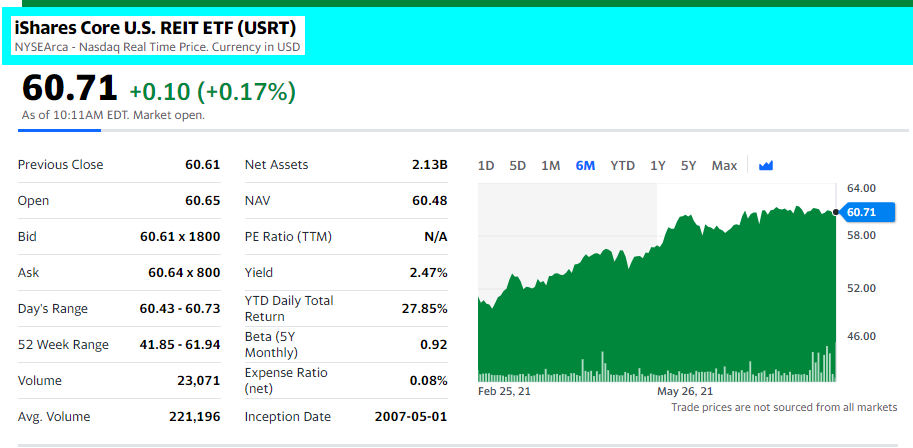Click the Feb 25, 21 axis date

[504, 391]
